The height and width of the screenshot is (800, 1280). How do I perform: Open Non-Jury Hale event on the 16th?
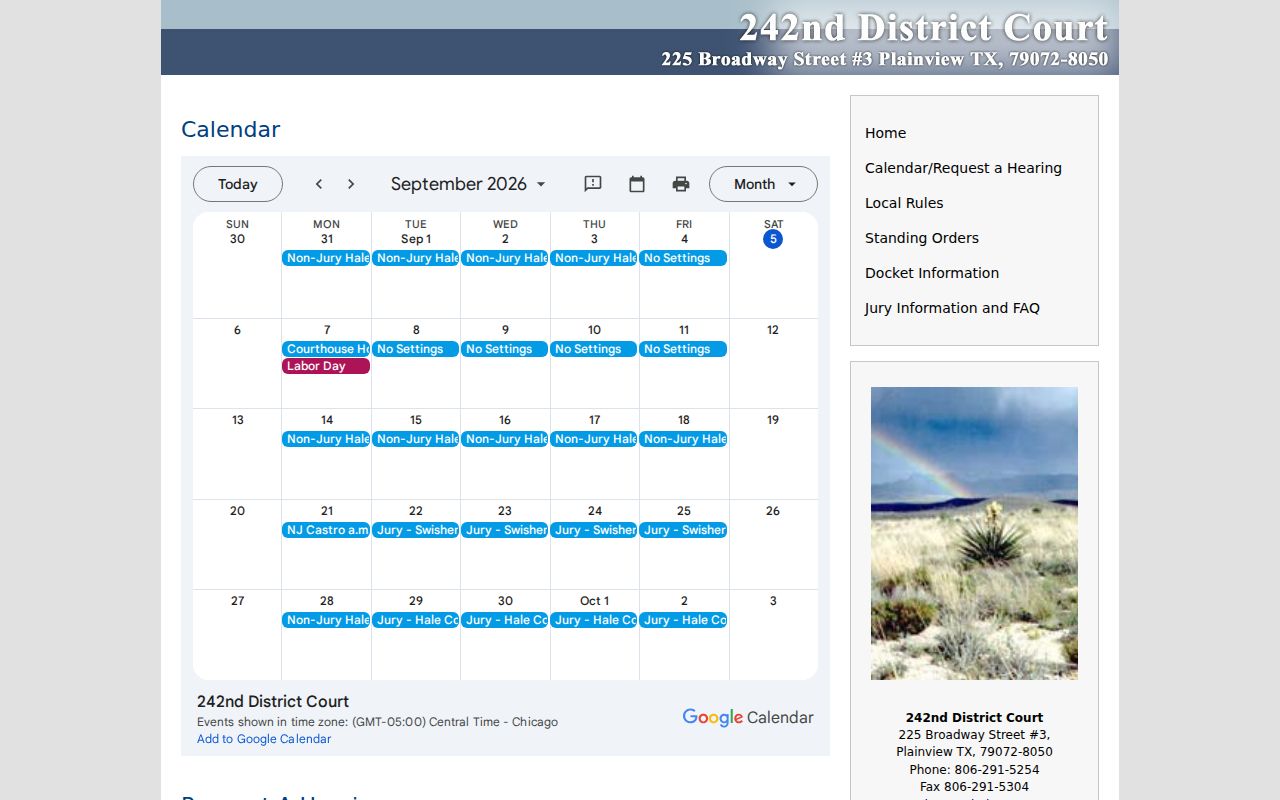(x=504, y=439)
